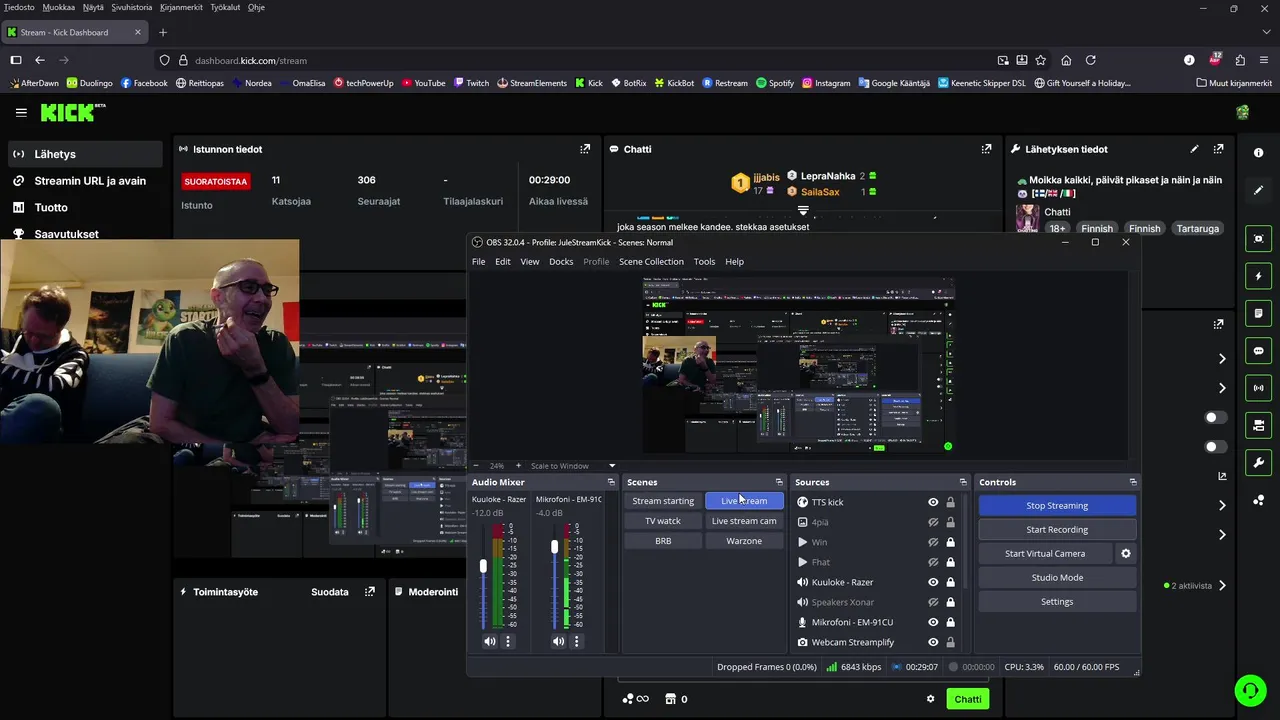Image resolution: width=1280 pixels, height=720 pixels.
Task: Show the Speakers Xonar source
Action: click(933, 602)
